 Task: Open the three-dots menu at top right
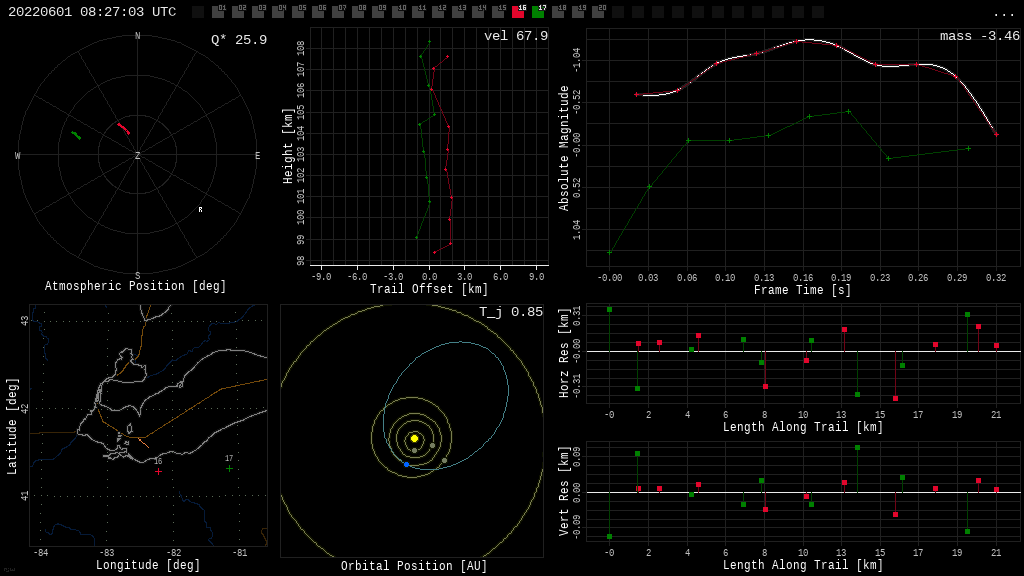1003,14
